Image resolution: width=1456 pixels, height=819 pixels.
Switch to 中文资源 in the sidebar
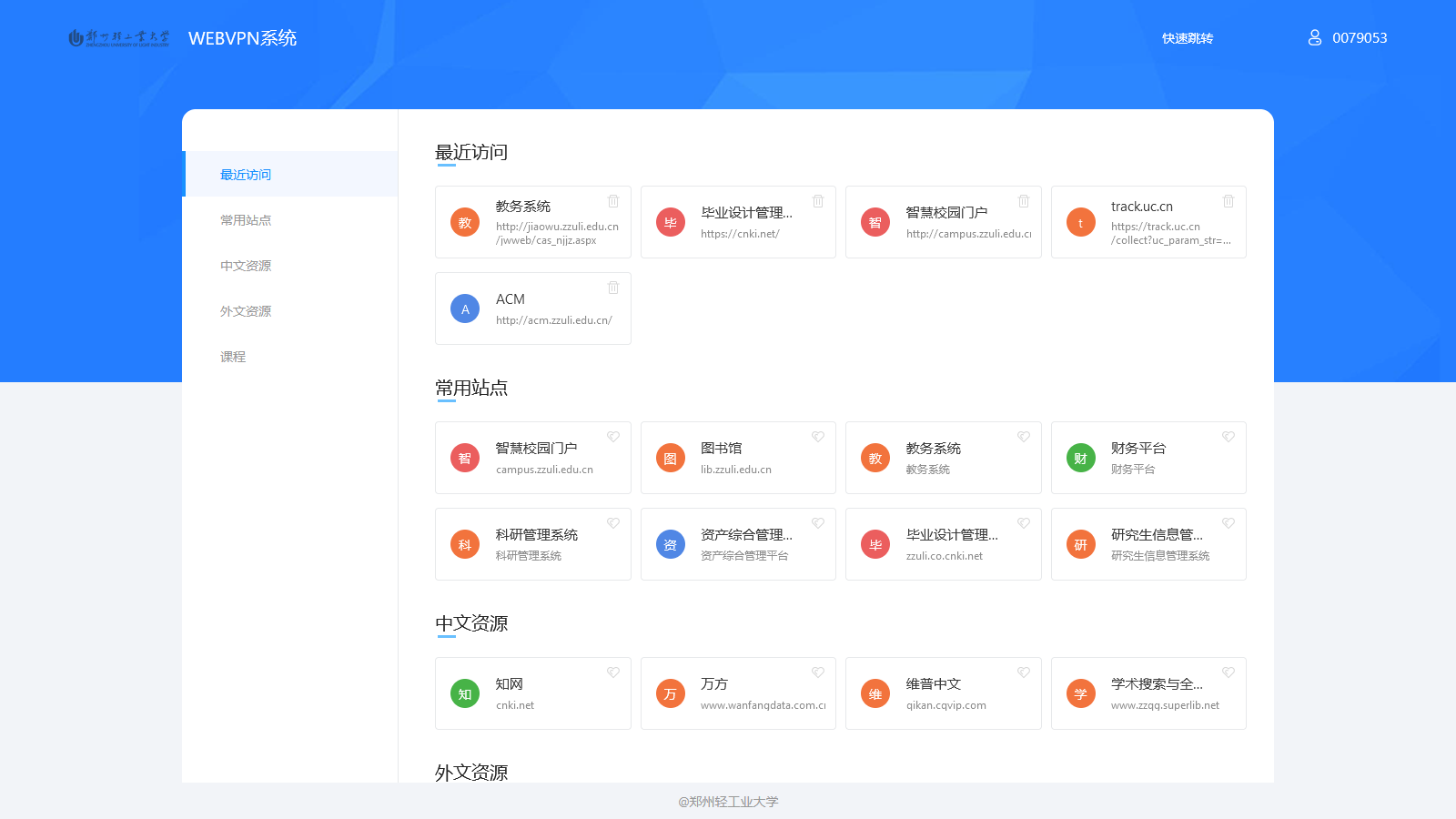pos(245,265)
